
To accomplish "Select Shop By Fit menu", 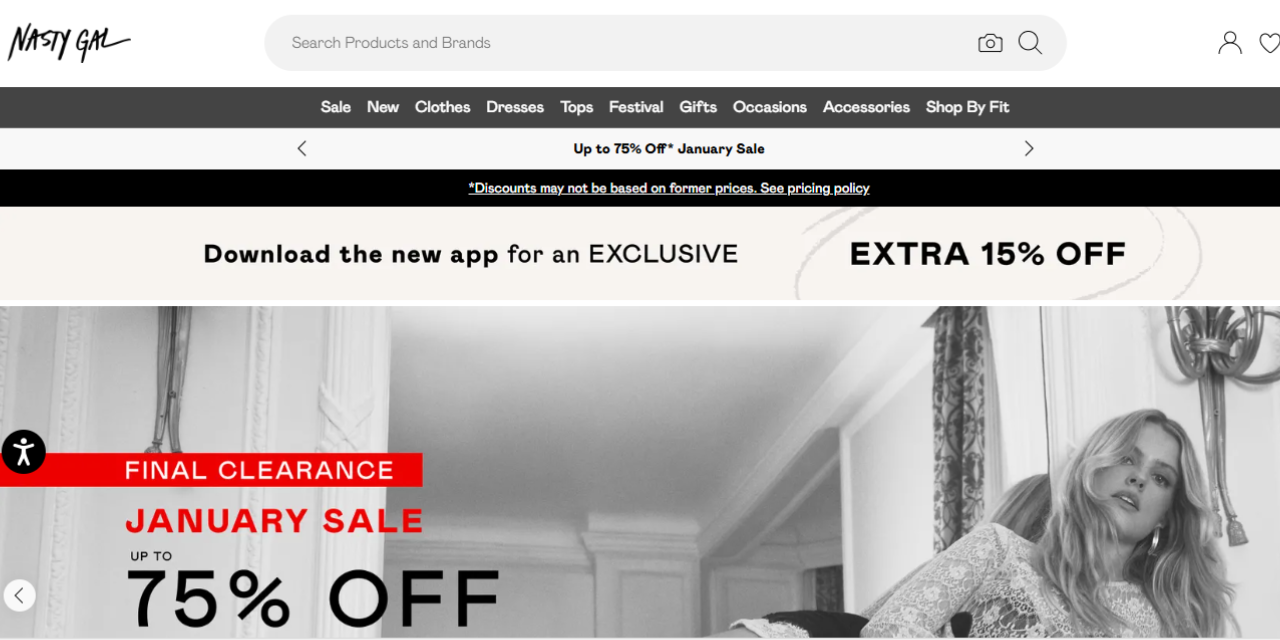I will point(967,107).
